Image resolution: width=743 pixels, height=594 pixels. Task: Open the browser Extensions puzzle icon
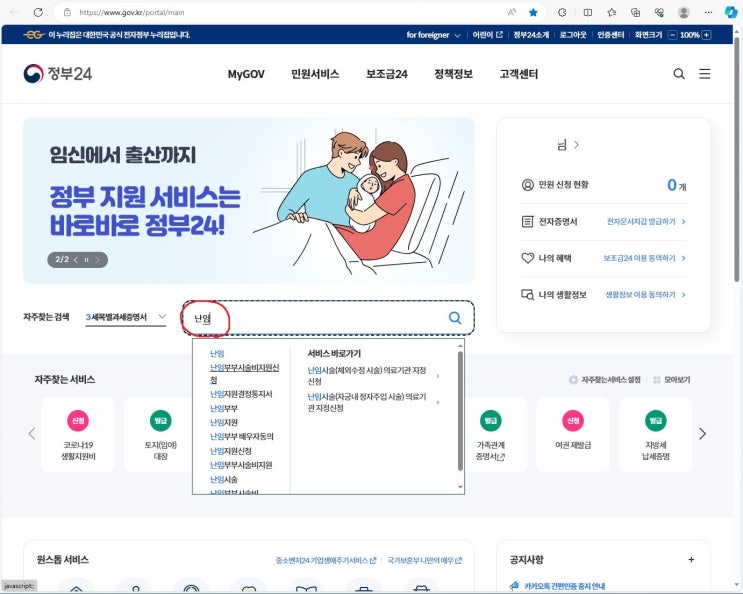pos(562,12)
